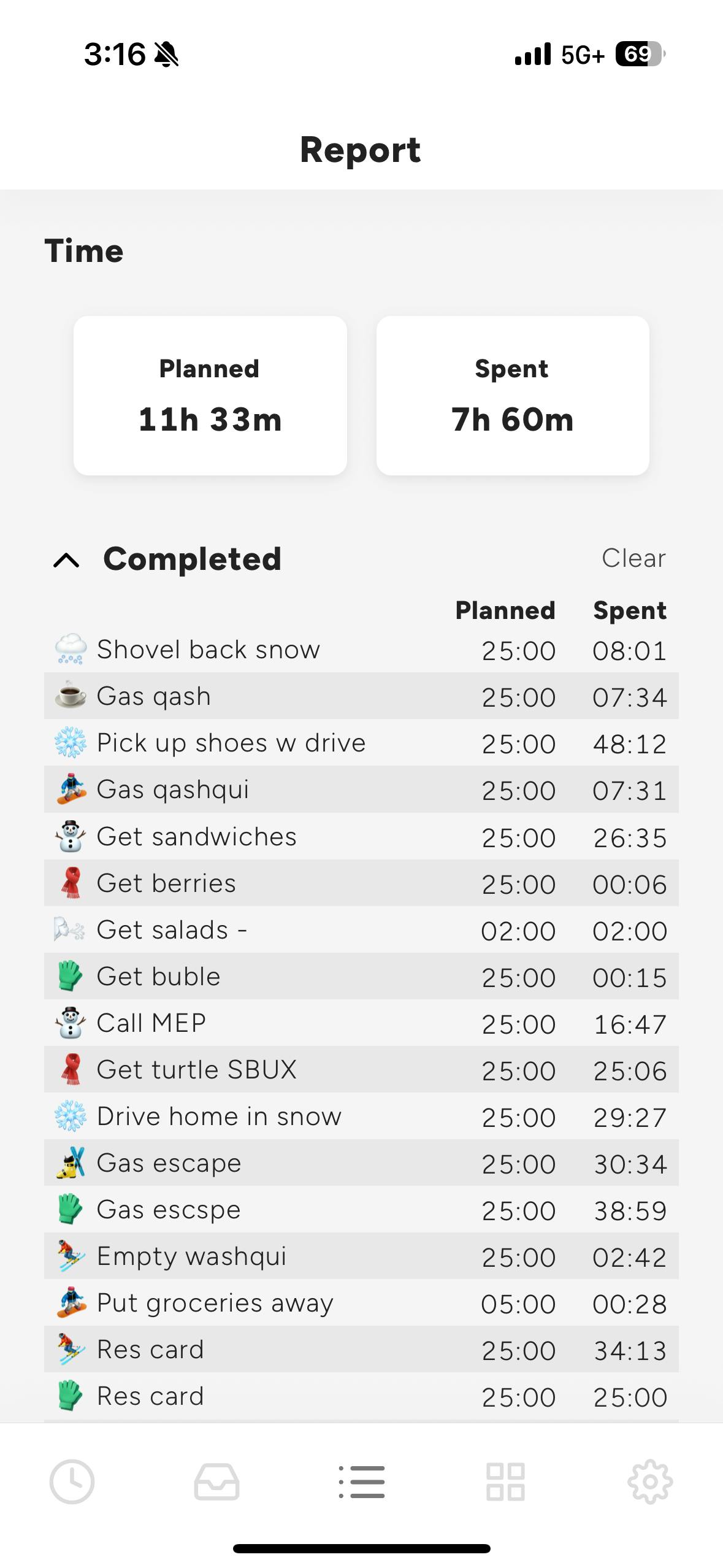Clear the completed tasks list
The width and height of the screenshot is (723, 1568).
point(633,558)
